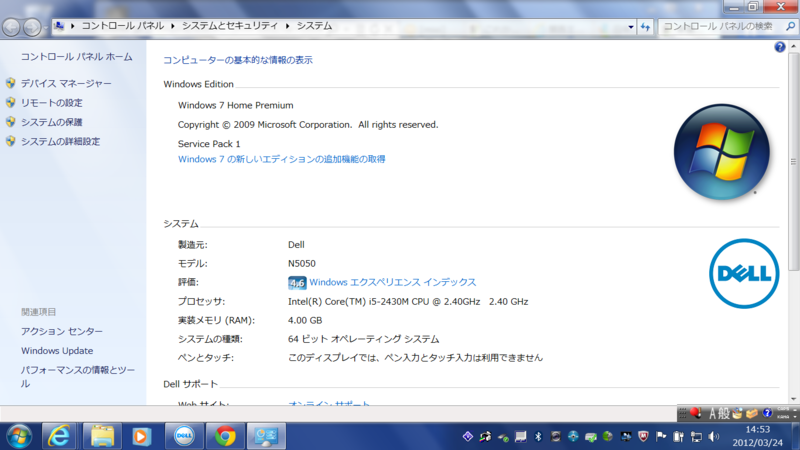The width and height of the screenshot is (800, 450).
Task: Open Windows Explorer folder on taskbar
Action: tap(102, 437)
